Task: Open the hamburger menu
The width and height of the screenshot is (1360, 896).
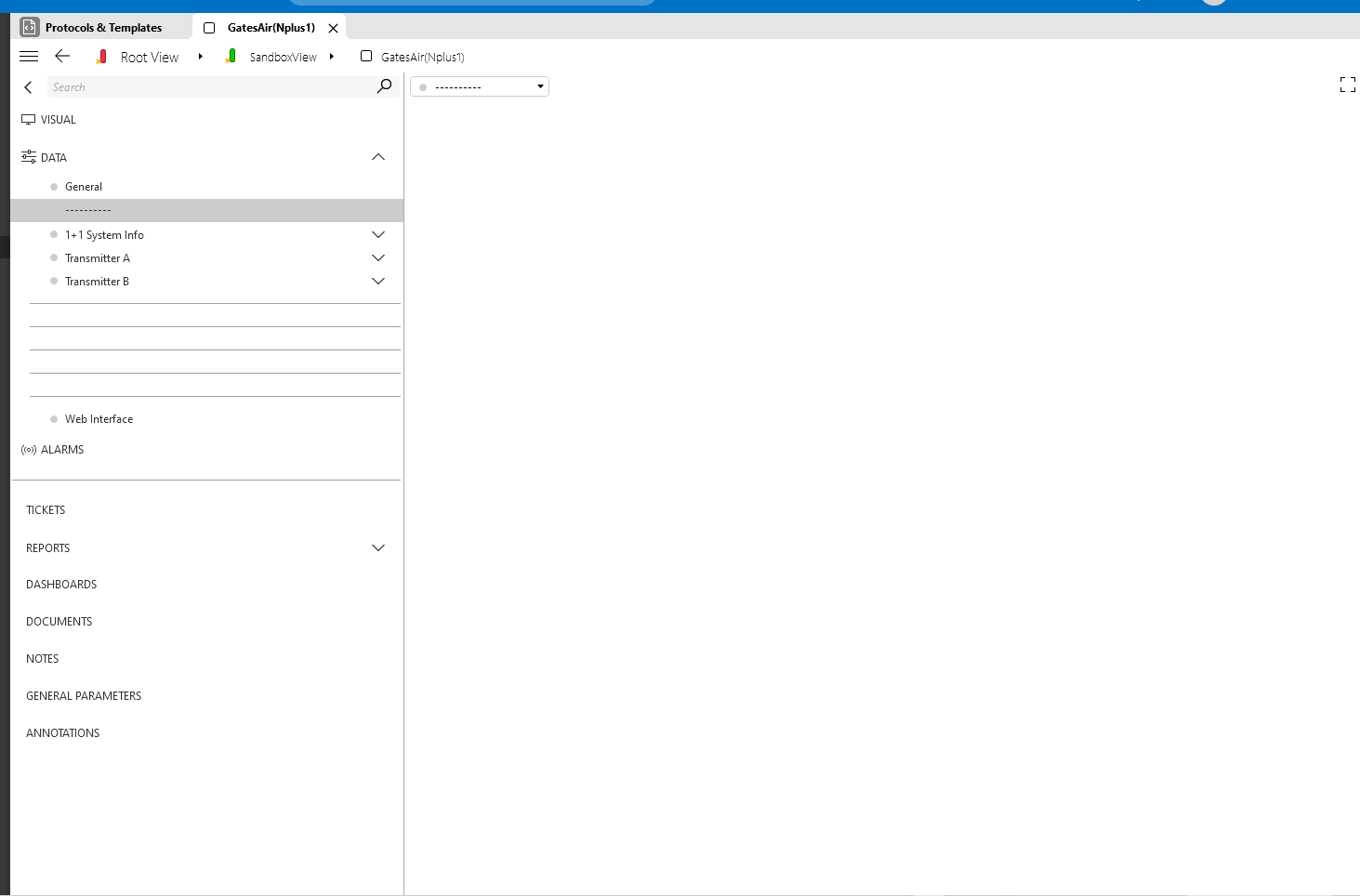Action: pos(29,57)
